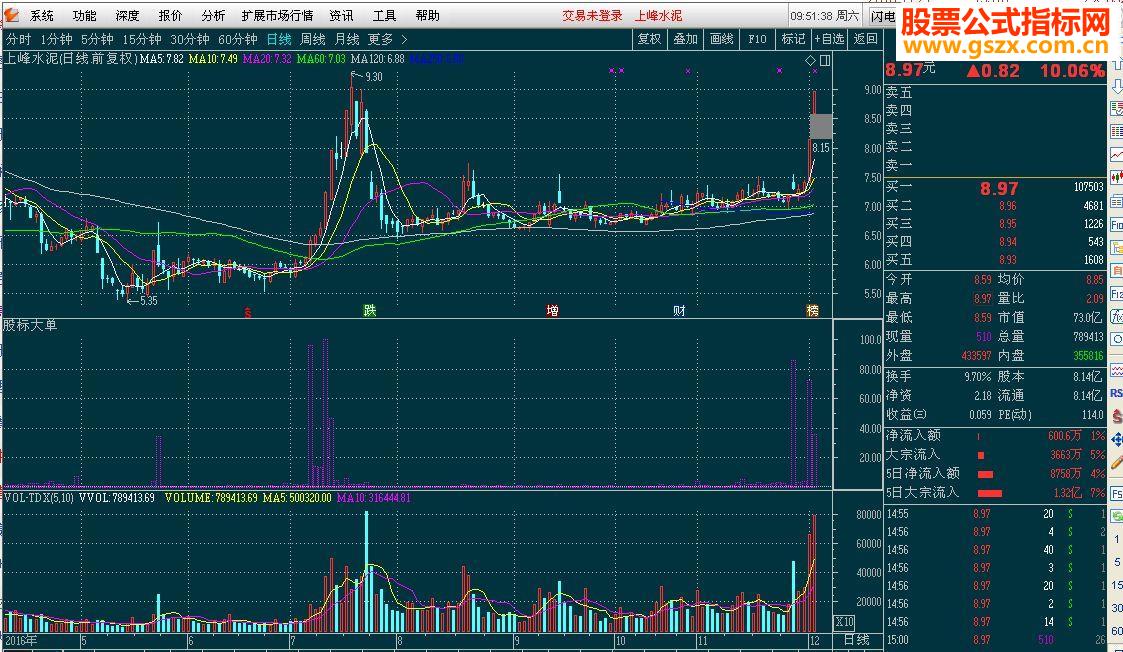Image resolution: width=1123 pixels, height=652 pixels.
Task: Click the MA60: 7.03 indicator label
Action: (x=321, y=59)
